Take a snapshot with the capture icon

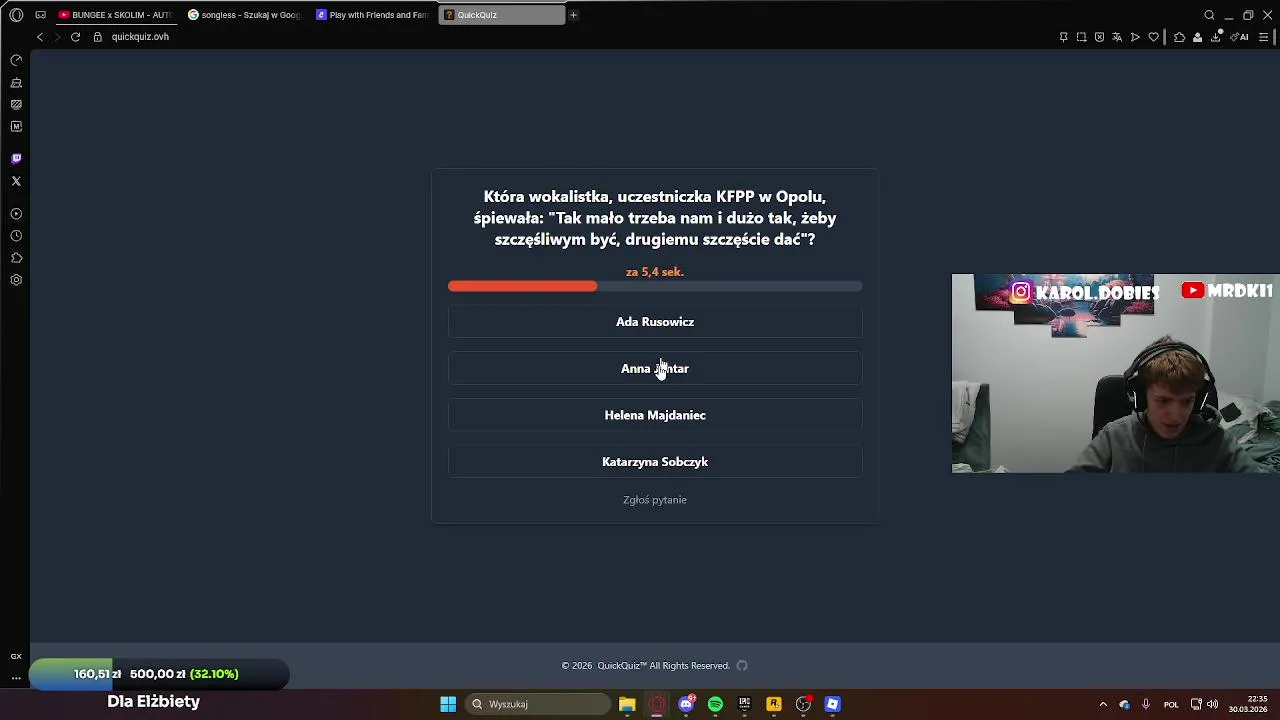(1081, 37)
